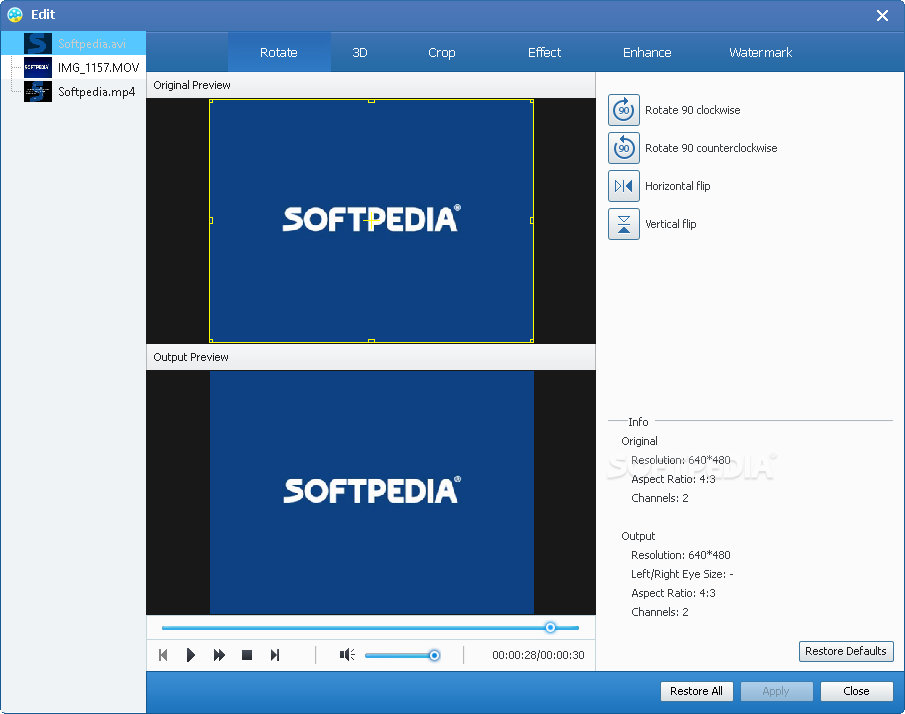Click the 00:00:28/00:00:30 time display
Viewport: 905px width, 714px height.
[x=538, y=655]
